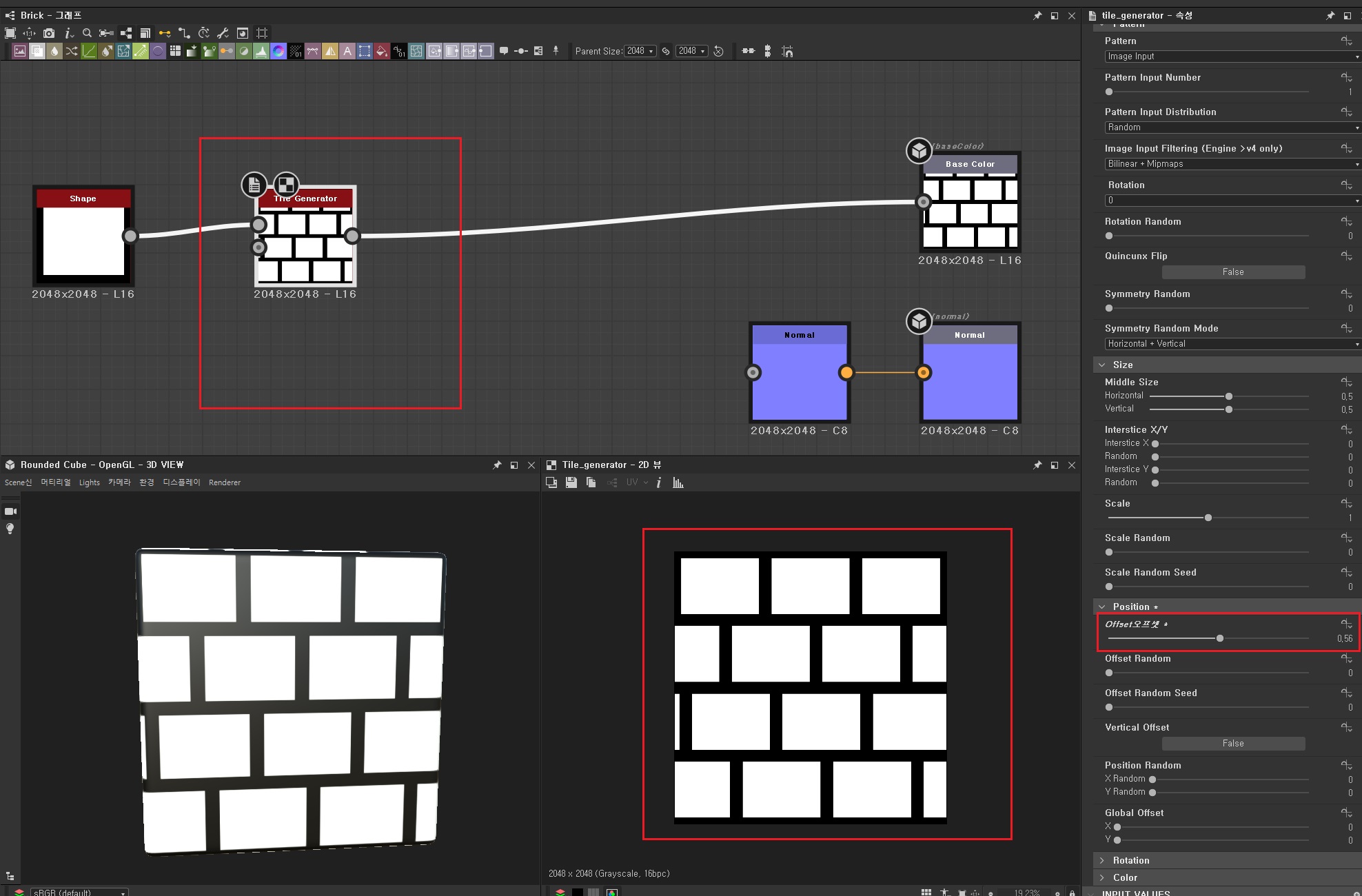
Task: Add a Levels node from toolbar
Action: pyautogui.click(x=261, y=51)
